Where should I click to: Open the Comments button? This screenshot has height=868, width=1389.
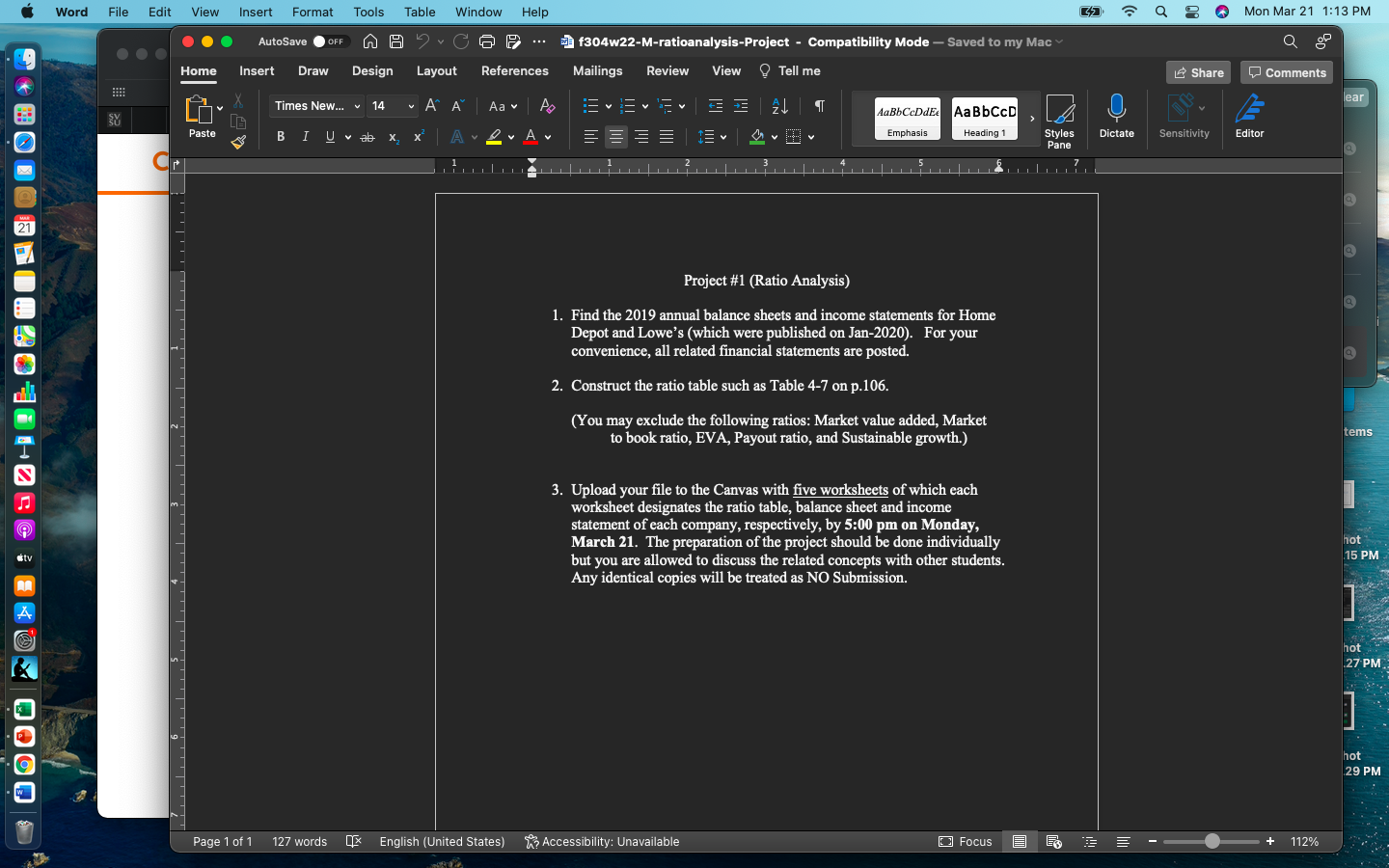coord(1287,72)
